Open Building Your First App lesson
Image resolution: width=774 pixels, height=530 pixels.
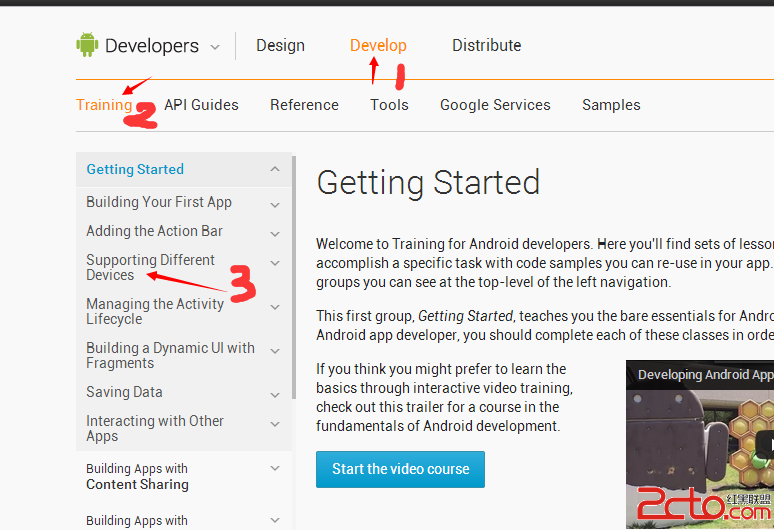click(x=159, y=202)
